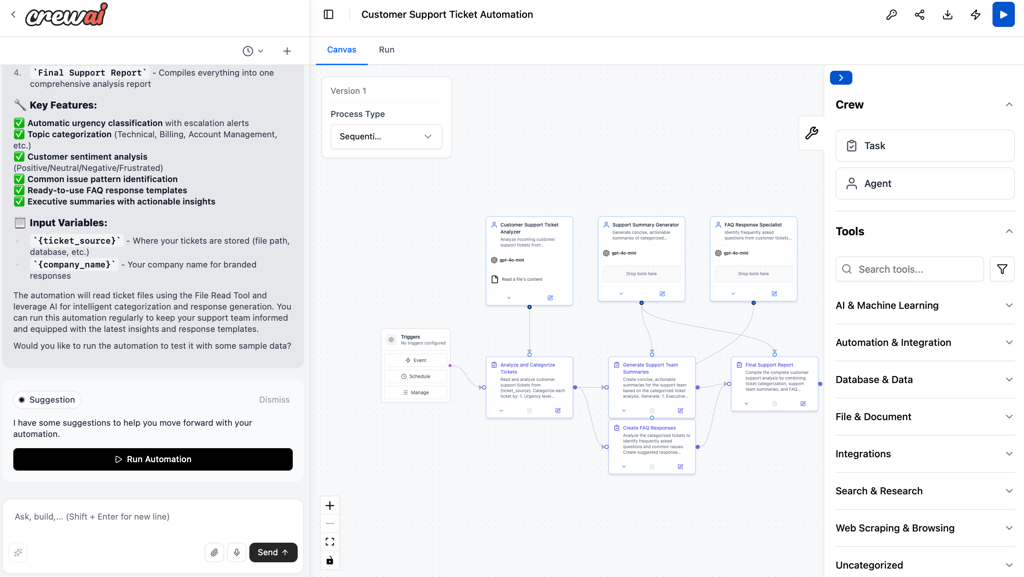Expand the Search & Research category
Screen dimensions: 1024x577
[925, 491]
